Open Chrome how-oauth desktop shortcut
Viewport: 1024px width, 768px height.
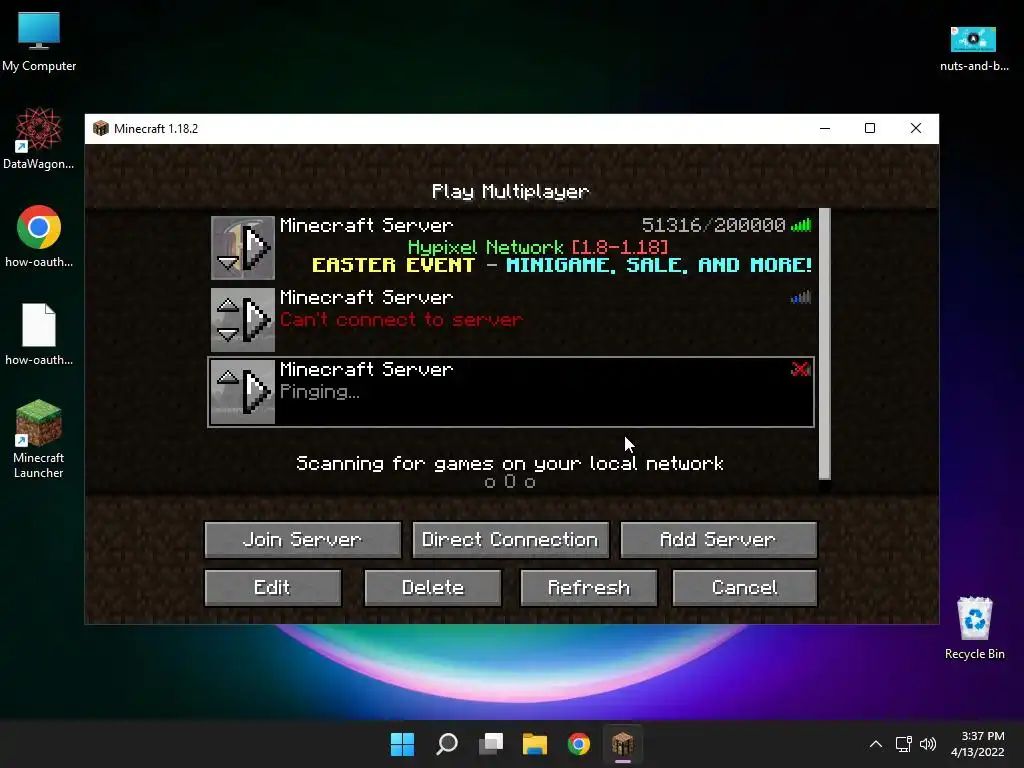click(x=39, y=236)
